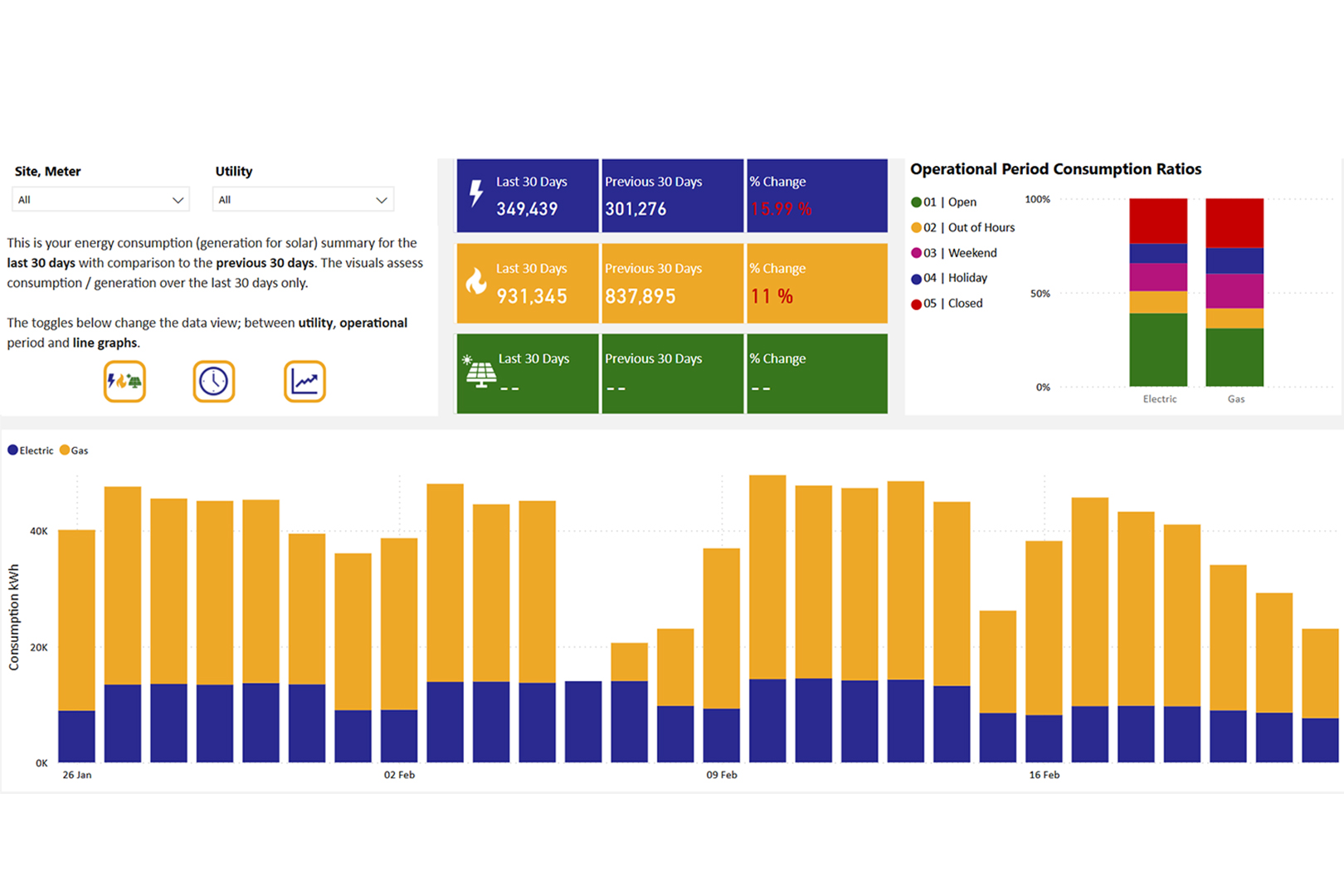Click the gas previous value 837,895

640,296
